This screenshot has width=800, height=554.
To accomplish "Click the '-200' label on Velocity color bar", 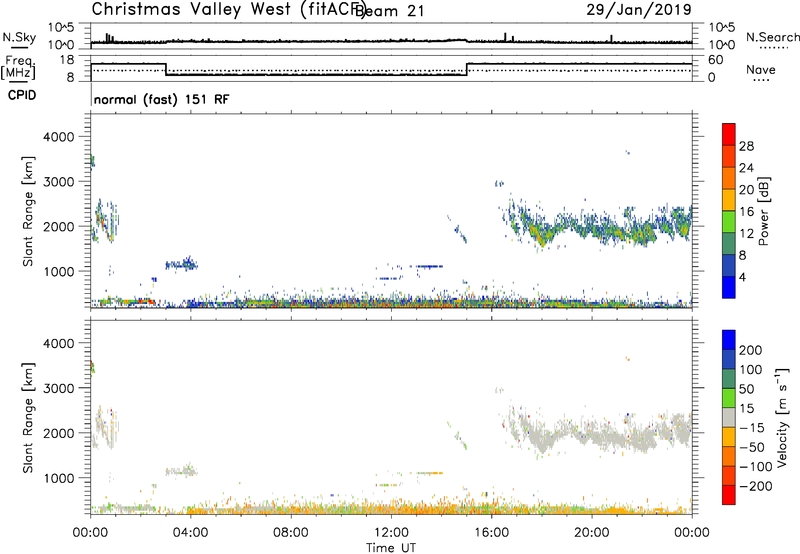I will (x=756, y=486).
